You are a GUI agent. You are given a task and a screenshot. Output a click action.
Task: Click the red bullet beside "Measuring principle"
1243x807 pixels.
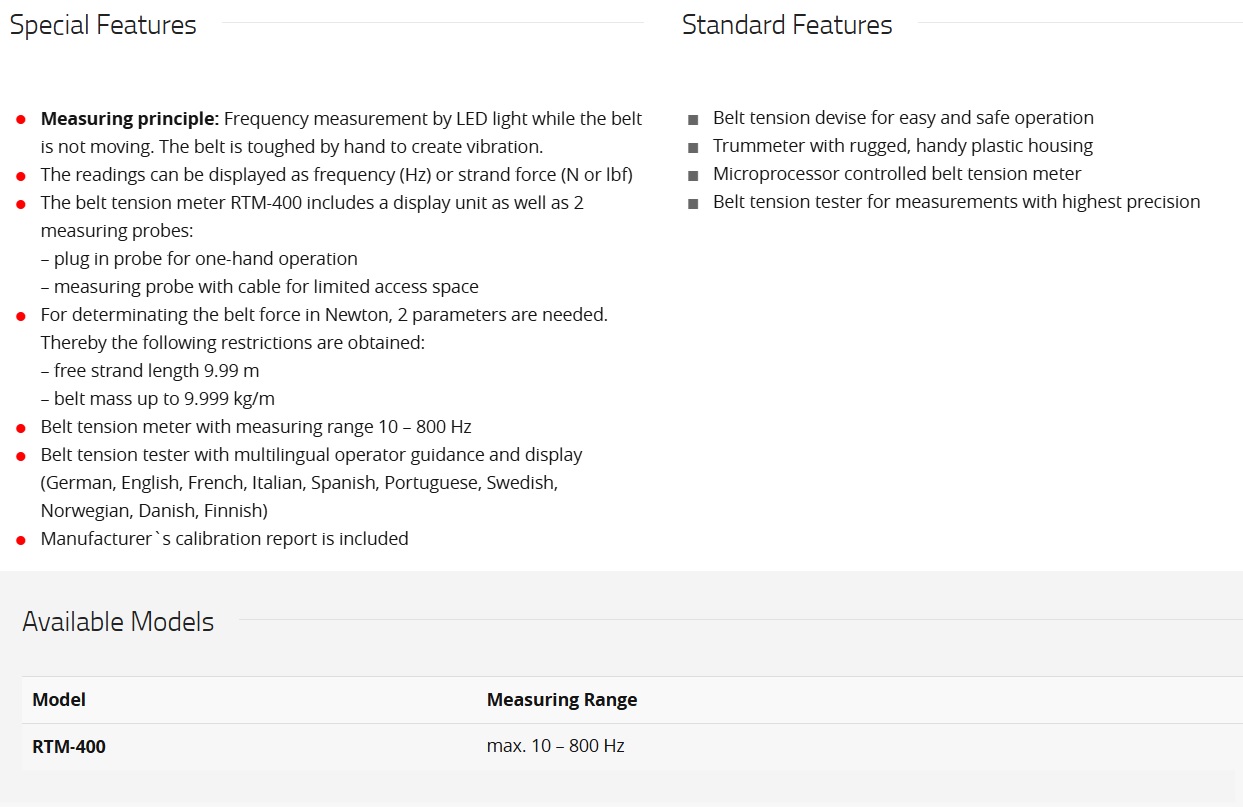click(x=21, y=120)
